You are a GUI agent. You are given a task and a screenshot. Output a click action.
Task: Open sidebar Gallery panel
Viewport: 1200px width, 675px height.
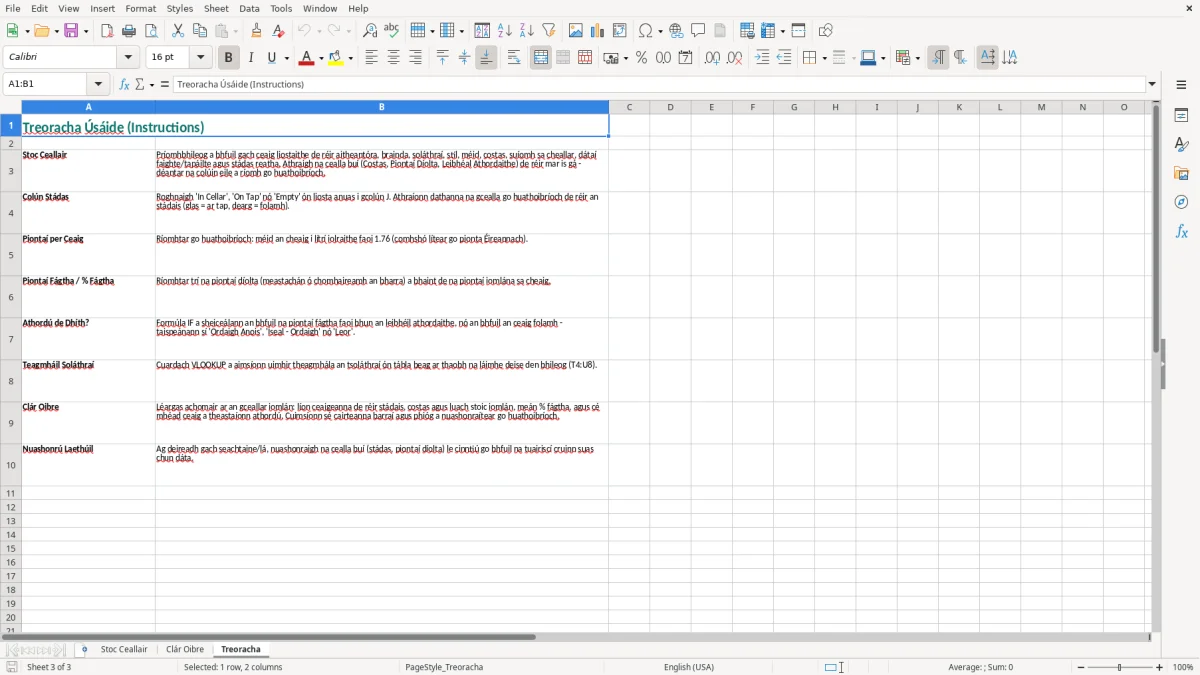[x=1181, y=173]
